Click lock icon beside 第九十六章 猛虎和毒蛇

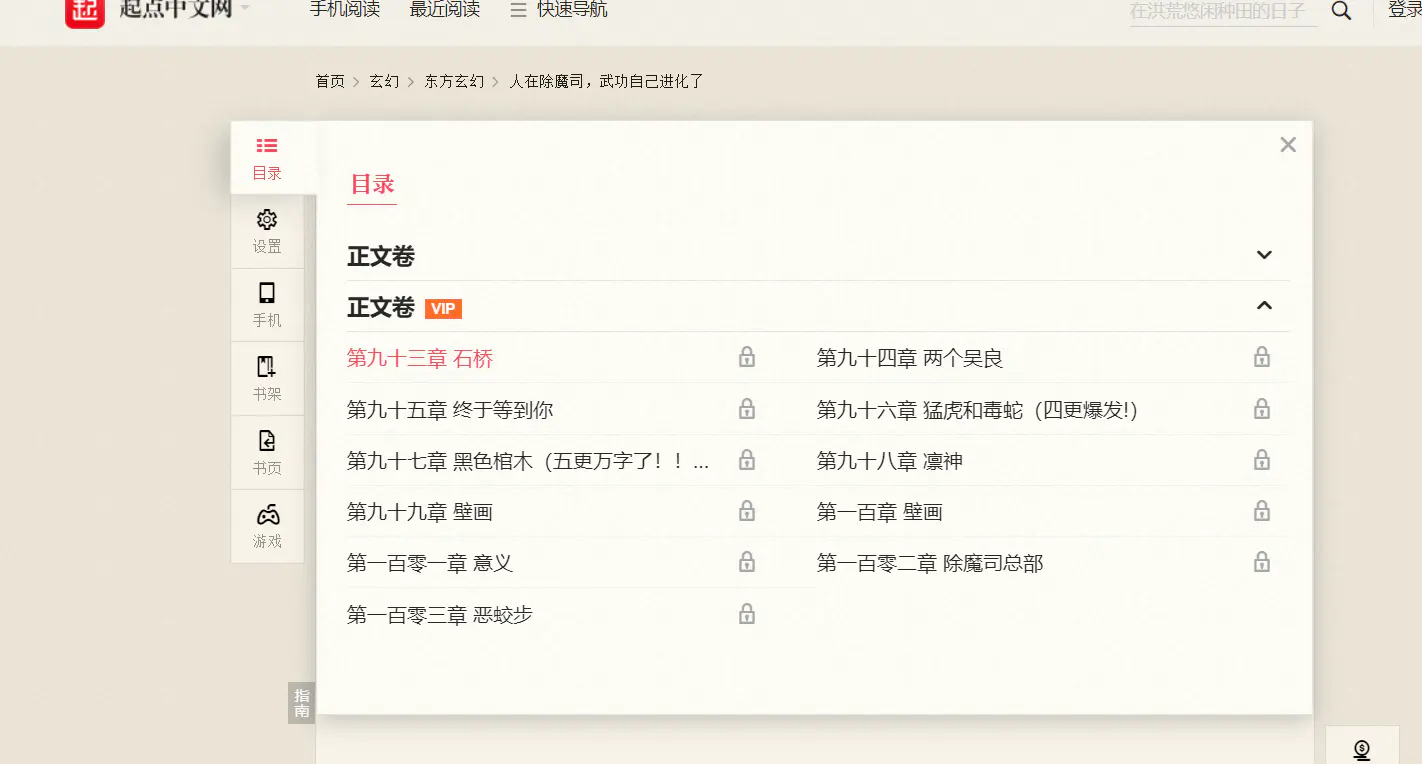click(x=1262, y=409)
